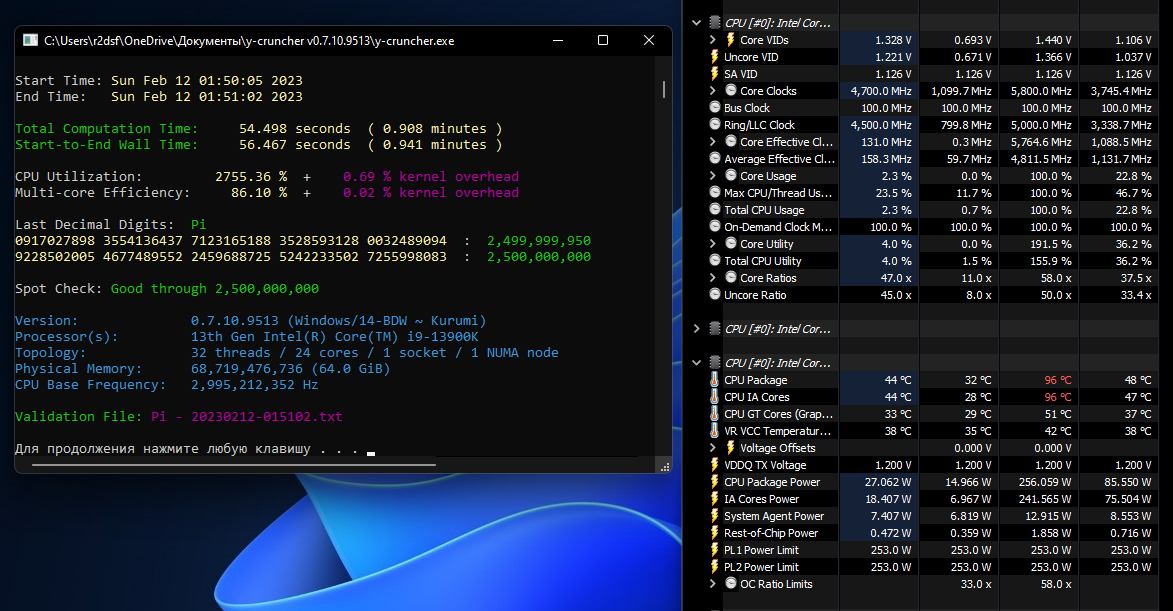Click the Processor(s) i9-13900K line
The width and height of the screenshot is (1173, 611).
pos(247,337)
